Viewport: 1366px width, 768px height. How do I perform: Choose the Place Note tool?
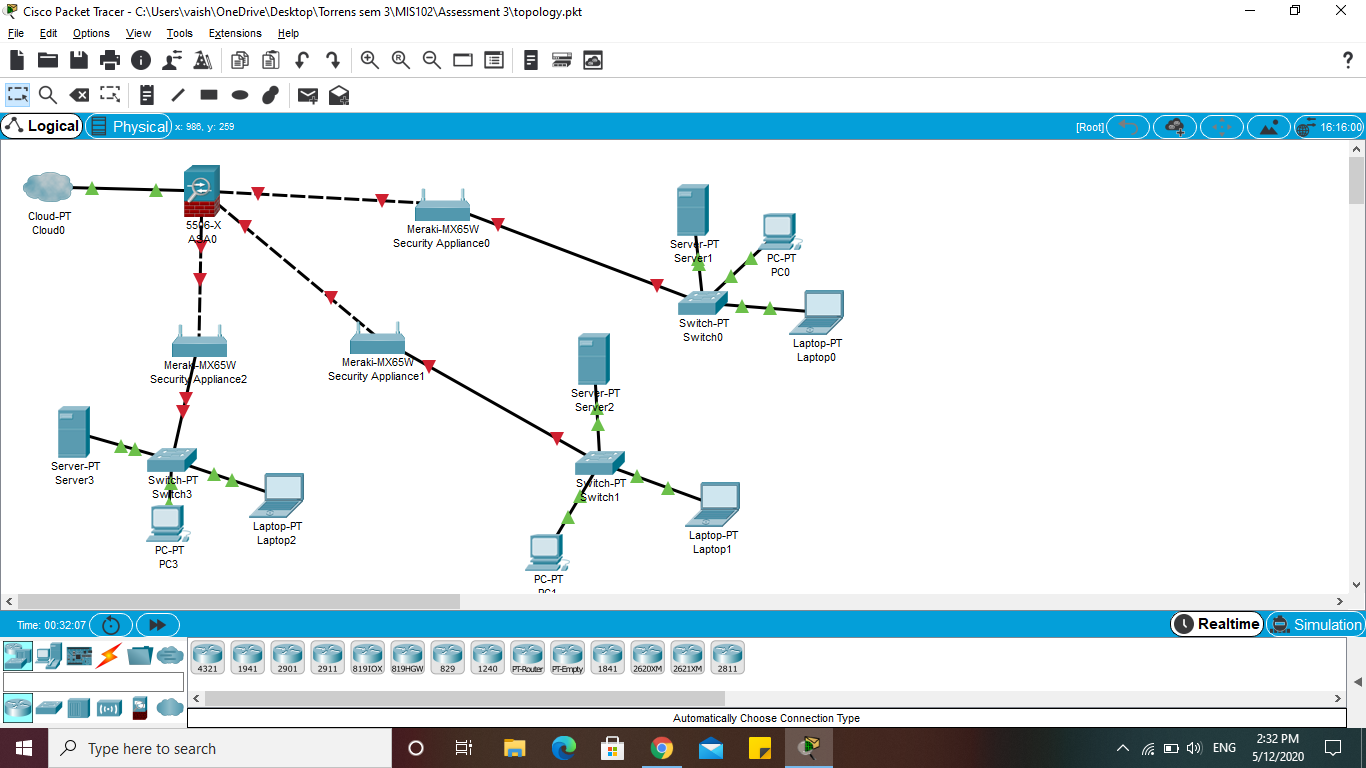click(147, 95)
